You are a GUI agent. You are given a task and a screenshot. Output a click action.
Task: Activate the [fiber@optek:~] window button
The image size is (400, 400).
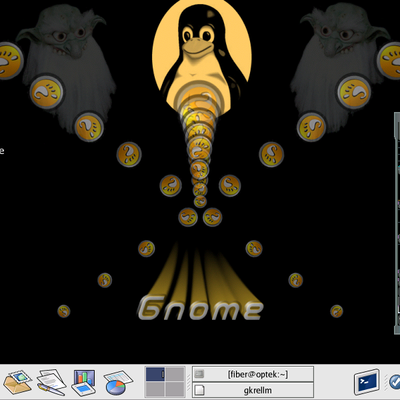pyautogui.click(x=253, y=374)
